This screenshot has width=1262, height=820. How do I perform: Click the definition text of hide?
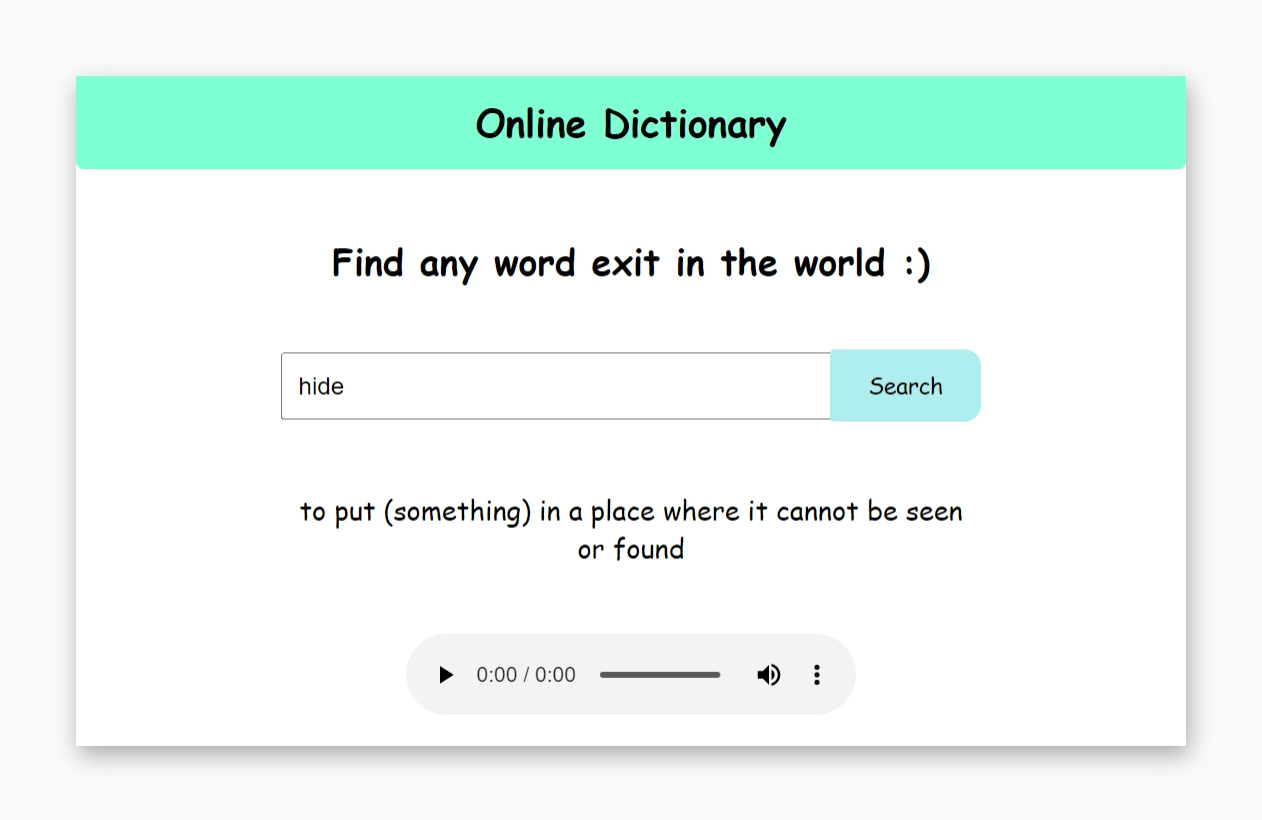coord(630,512)
